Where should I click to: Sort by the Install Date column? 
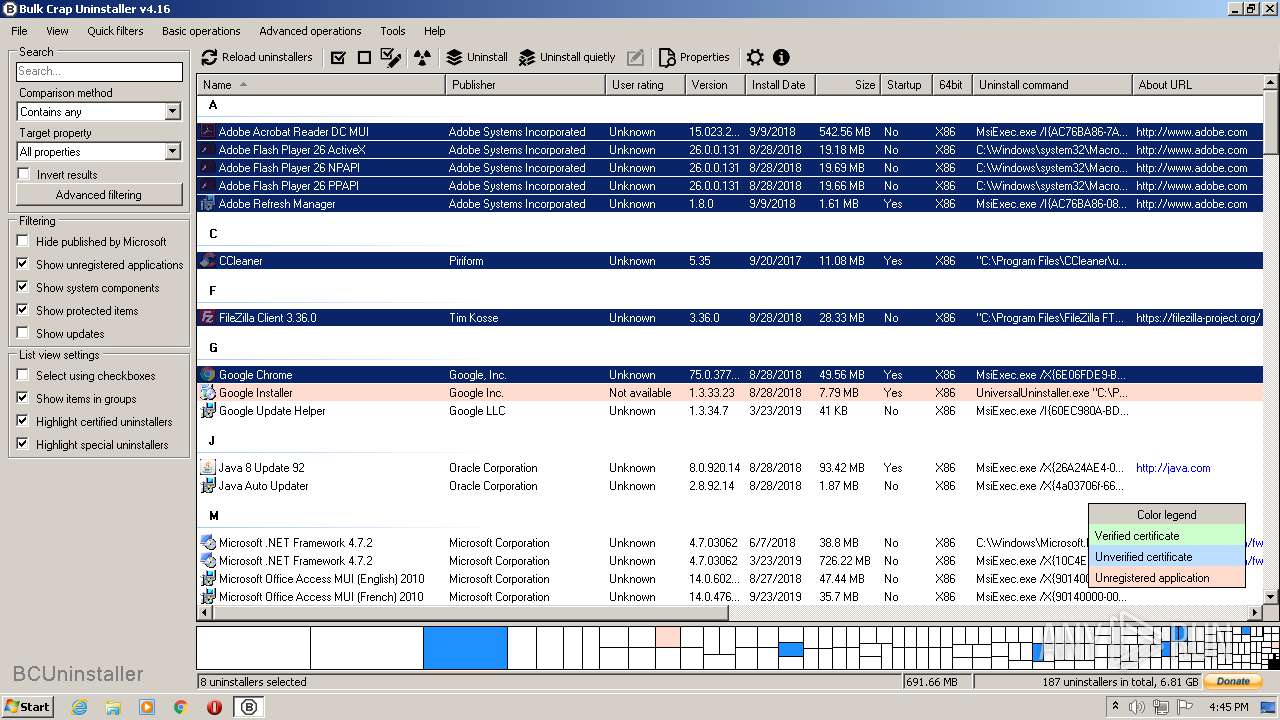point(780,85)
